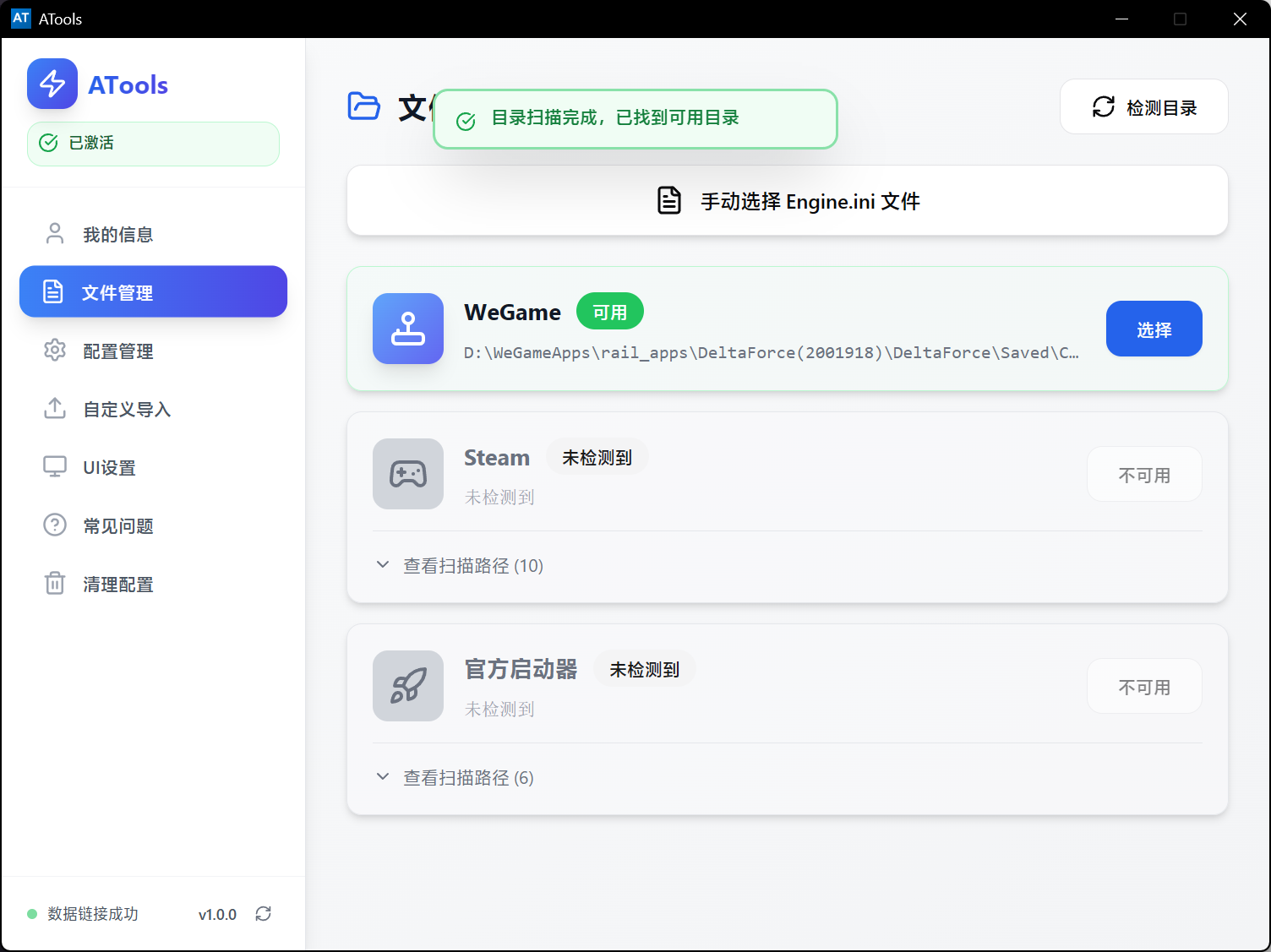The image size is (1271, 952).
Task: Select the 文件管理 sidebar item
Action: tap(153, 292)
